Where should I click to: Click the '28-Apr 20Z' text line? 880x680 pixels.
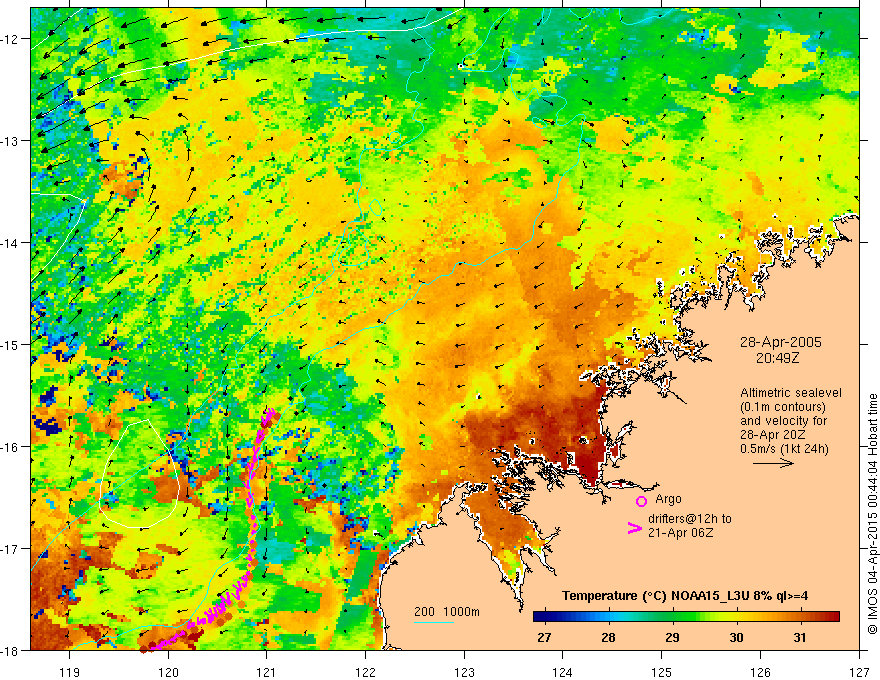pyautogui.click(x=772, y=435)
